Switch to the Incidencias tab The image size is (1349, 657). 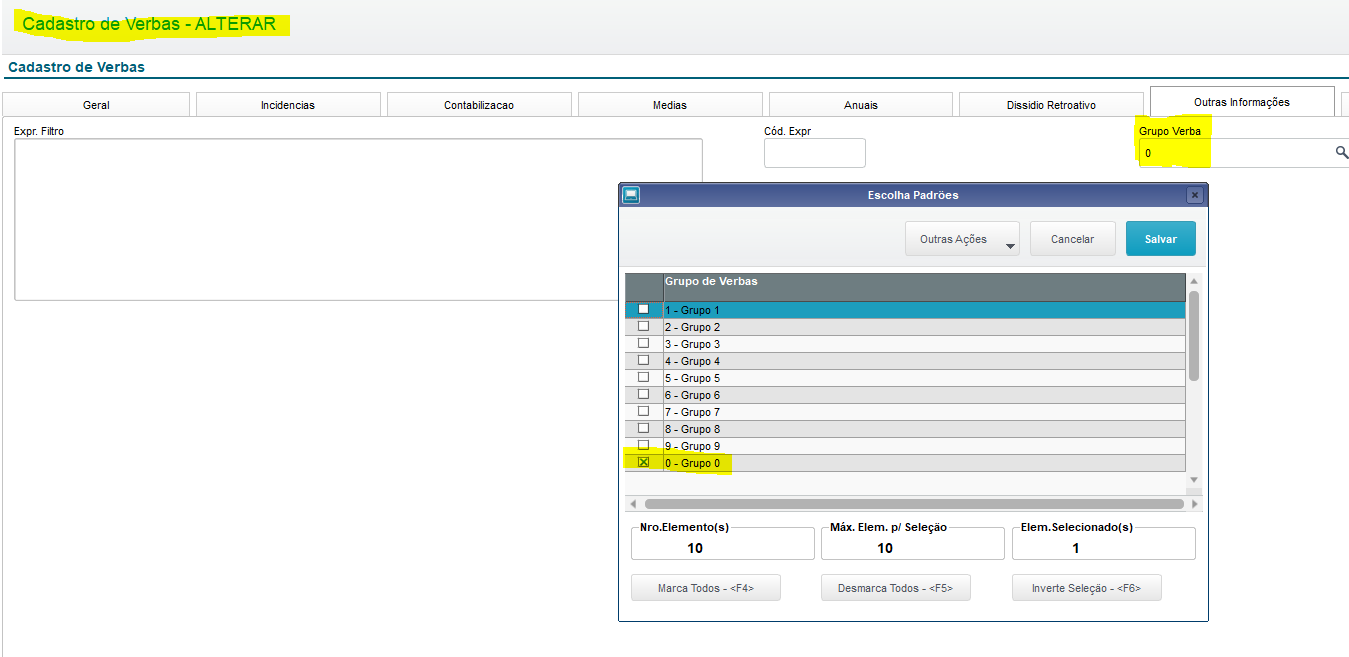[288, 105]
